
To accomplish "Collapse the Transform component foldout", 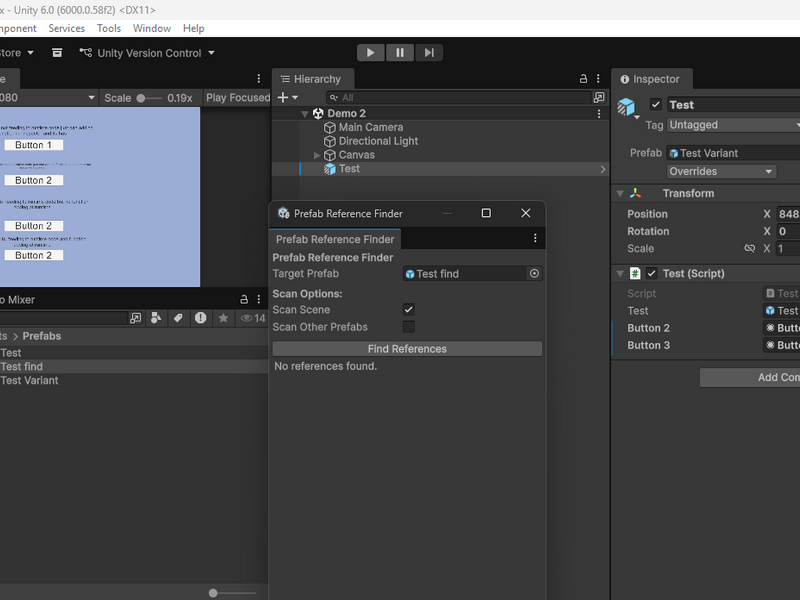I will pyautogui.click(x=620, y=193).
